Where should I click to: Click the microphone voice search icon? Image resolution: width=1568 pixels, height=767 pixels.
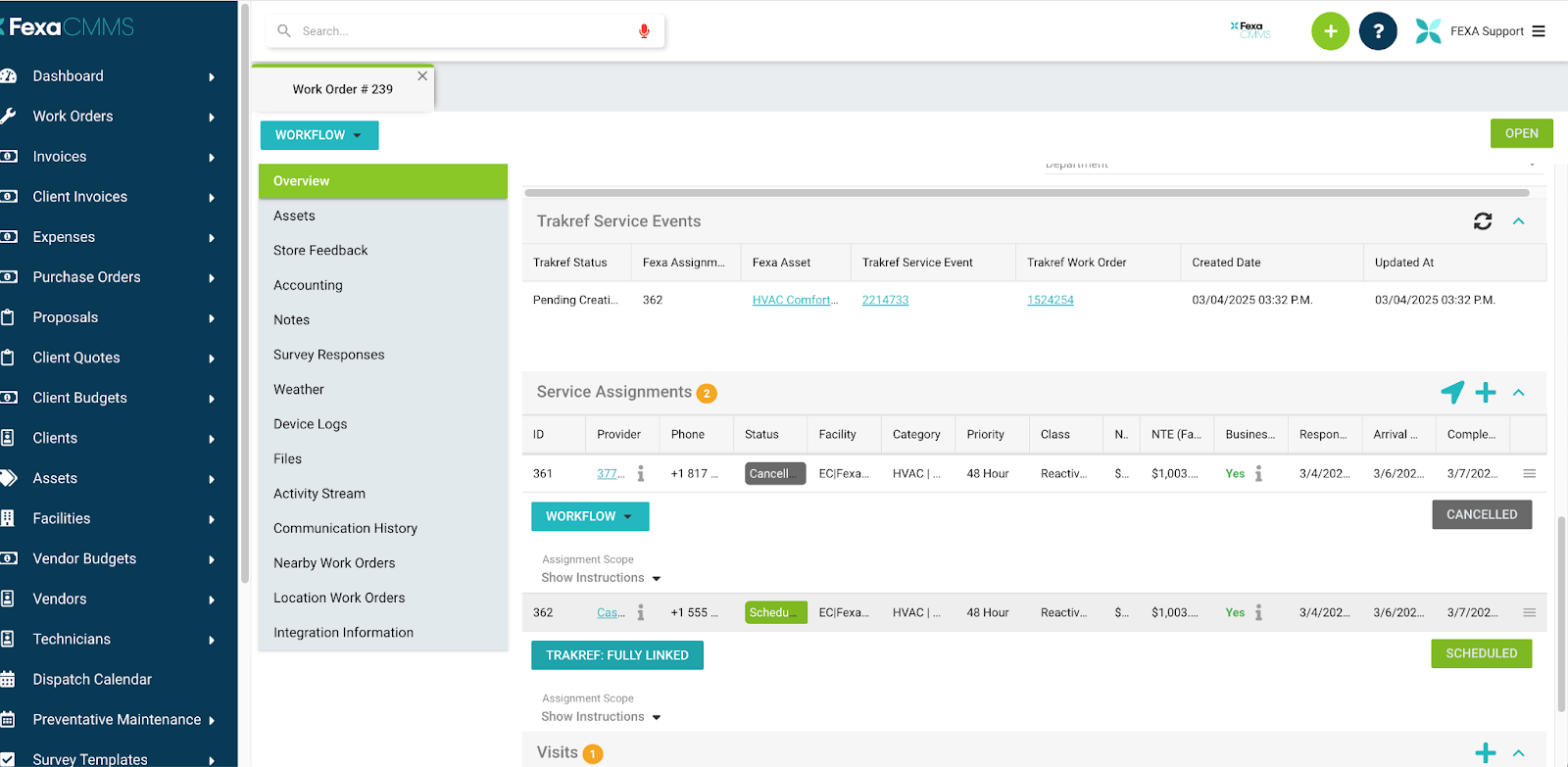[644, 31]
